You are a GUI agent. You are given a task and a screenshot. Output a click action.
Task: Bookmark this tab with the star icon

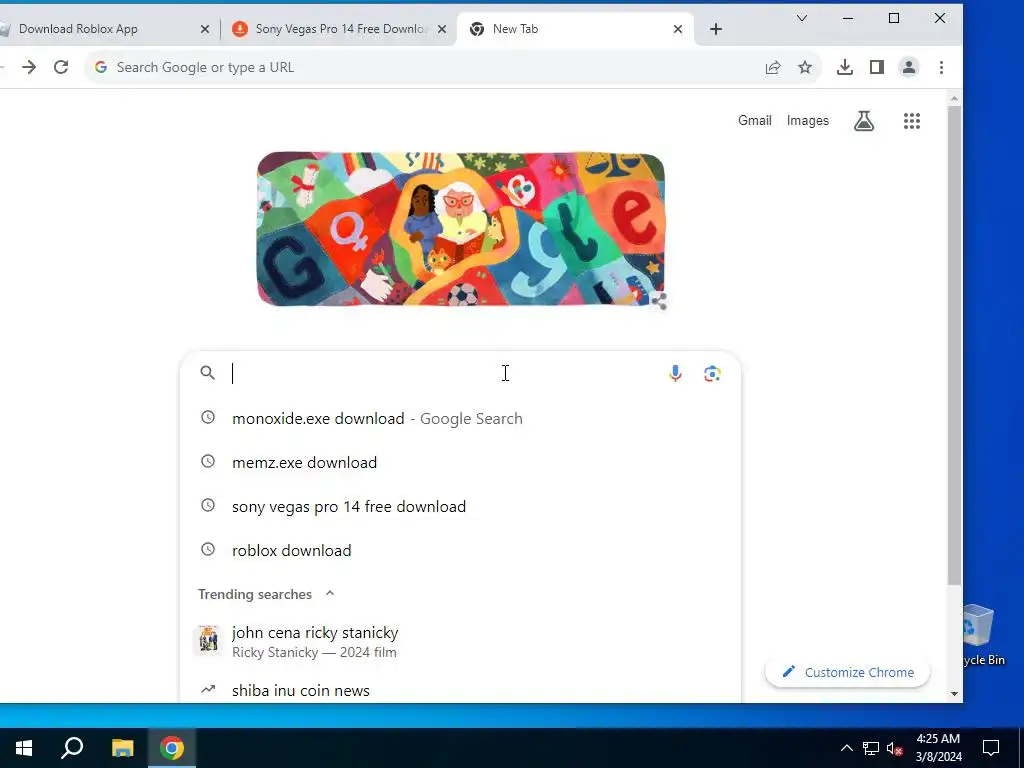click(805, 67)
